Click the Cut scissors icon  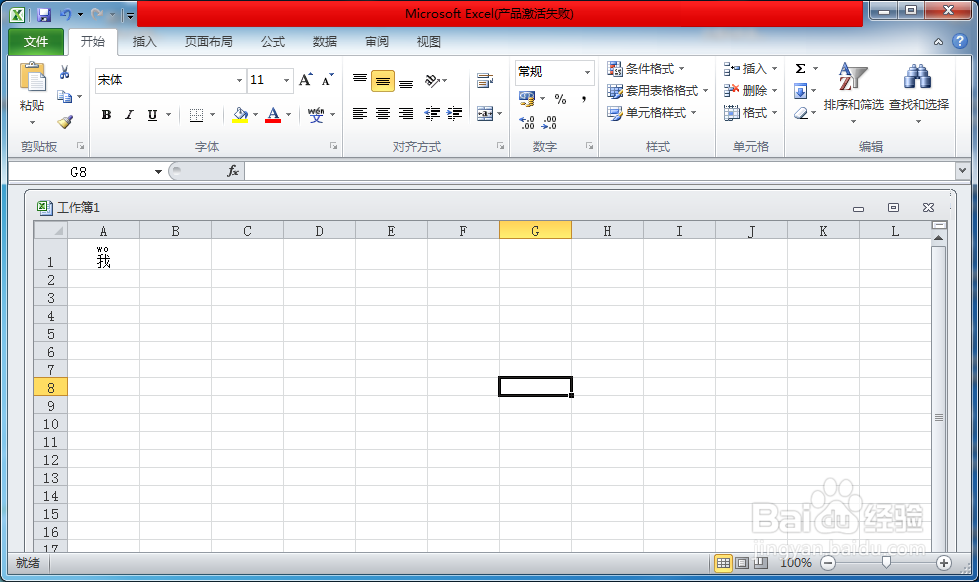click(x=64, y=72)
